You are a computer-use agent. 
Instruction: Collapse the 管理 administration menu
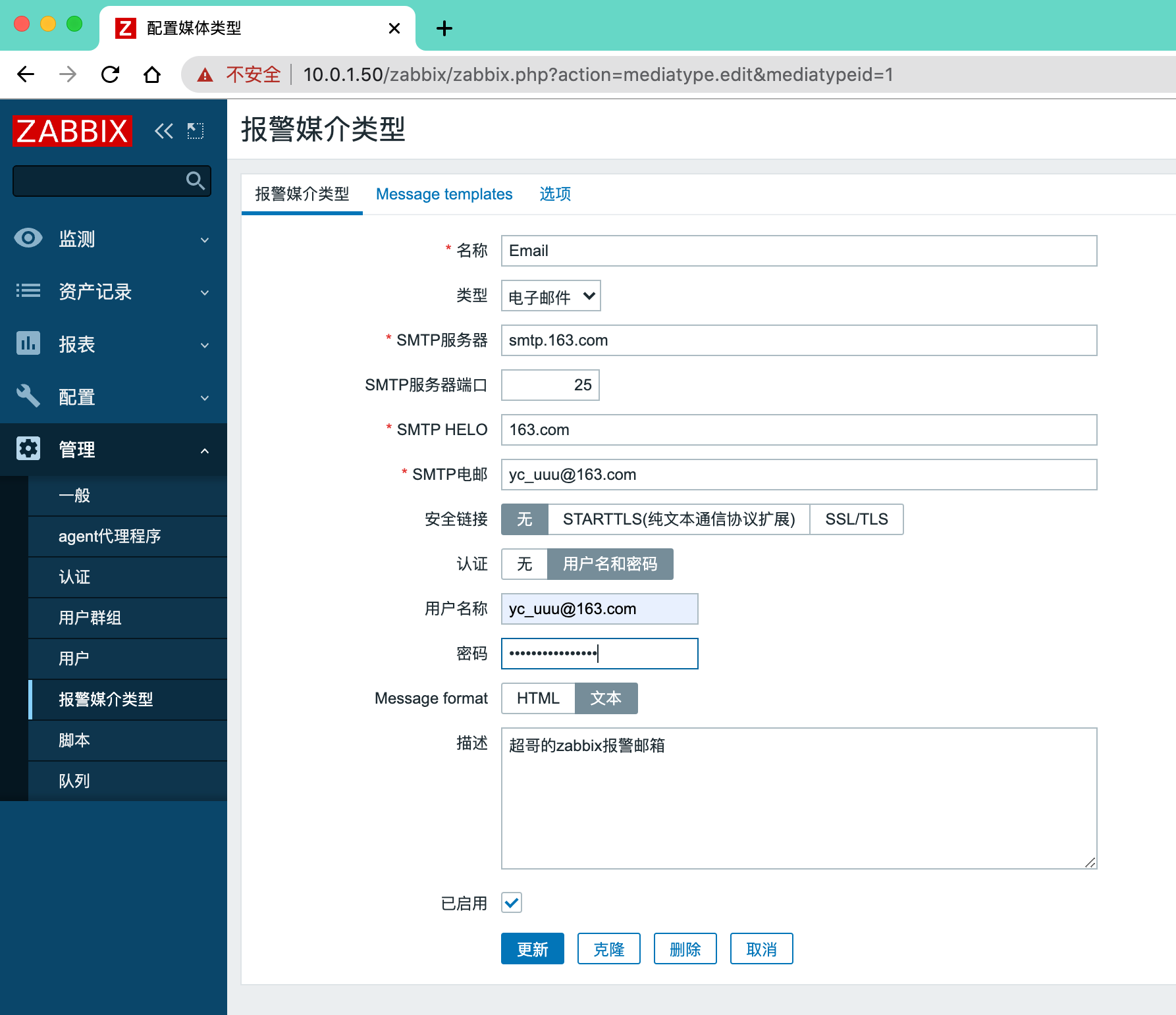pyautogui.click(x=113, y=450)
